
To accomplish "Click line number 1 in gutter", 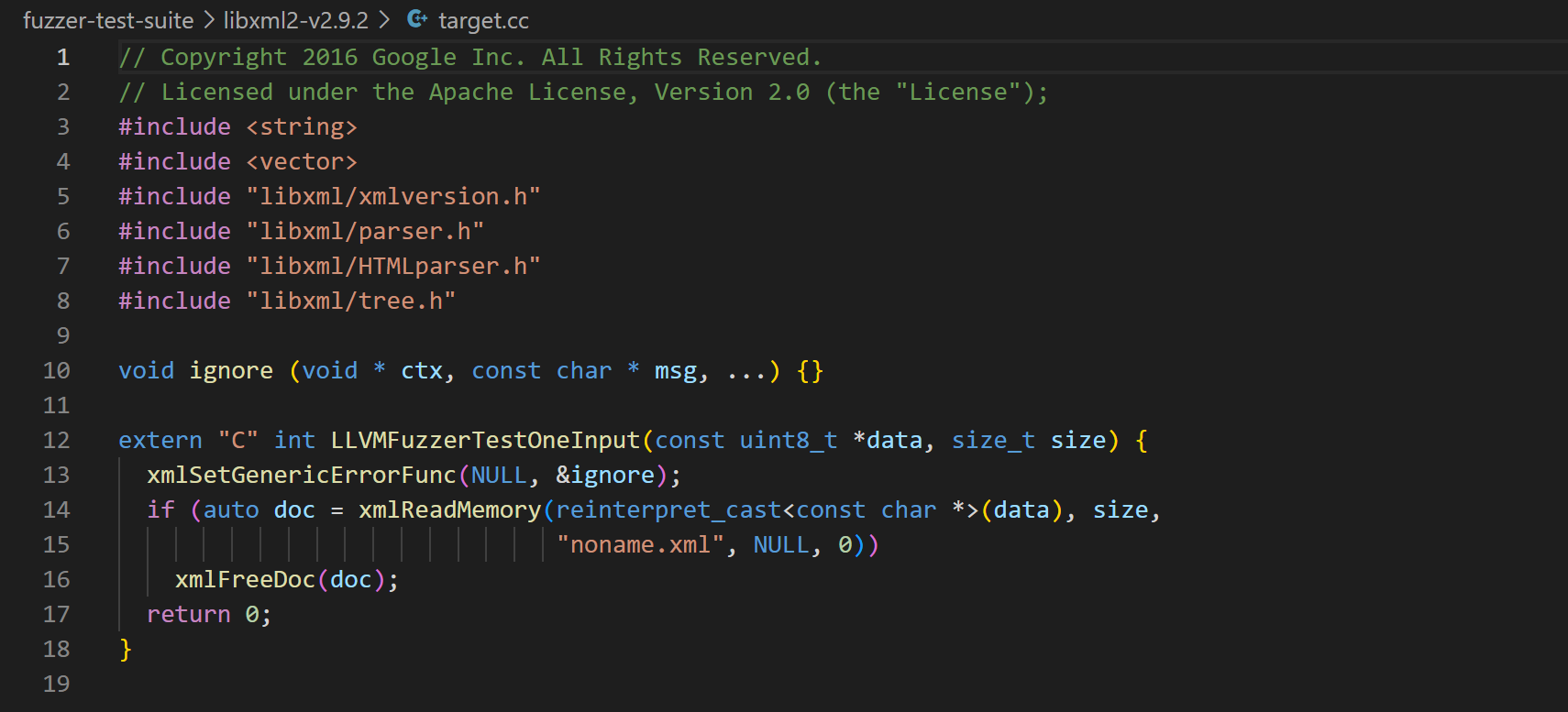I will 62,58.
